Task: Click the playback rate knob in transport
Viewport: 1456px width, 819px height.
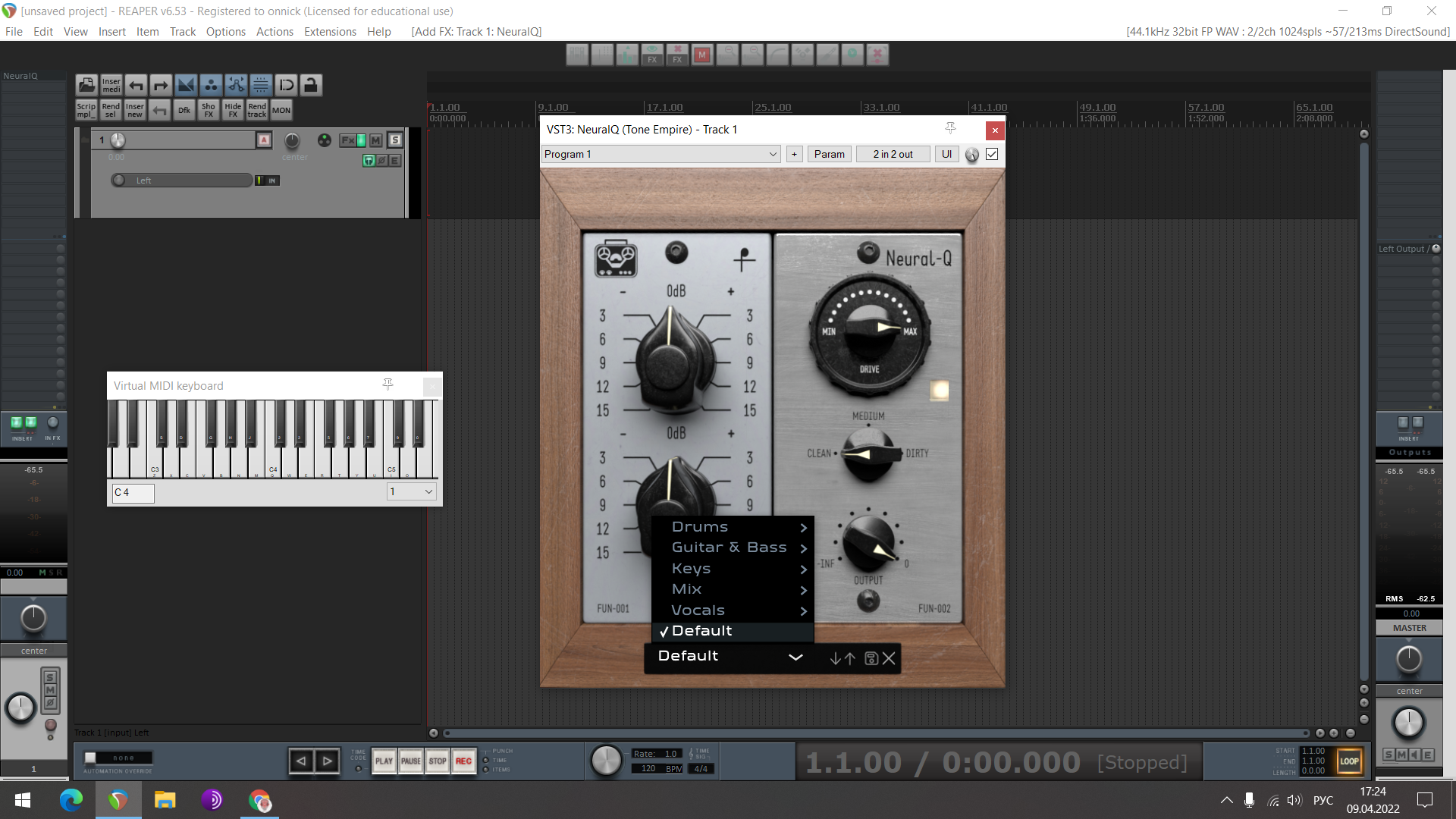Action: (x=606, y=761)
